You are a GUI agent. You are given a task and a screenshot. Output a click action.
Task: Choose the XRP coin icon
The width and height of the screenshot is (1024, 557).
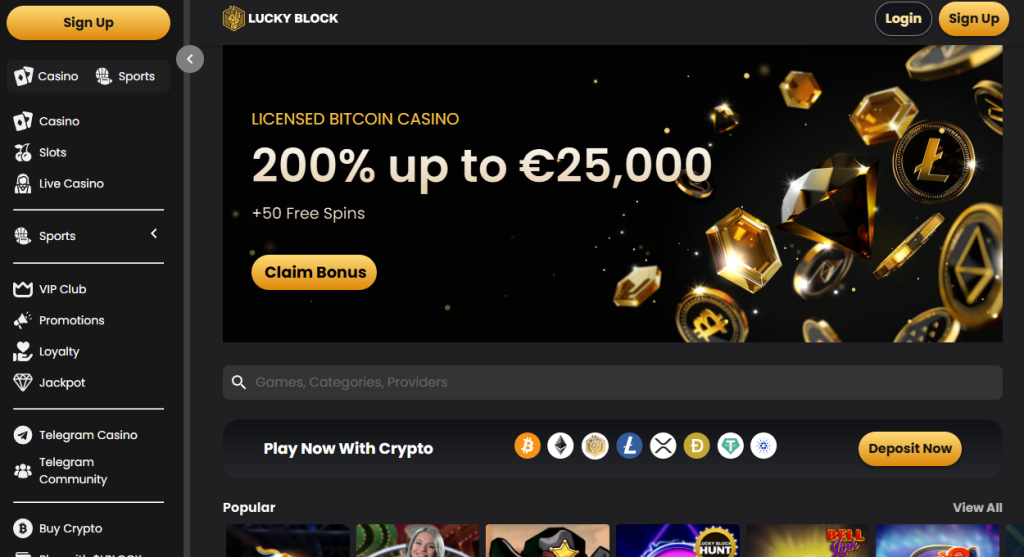663,447
